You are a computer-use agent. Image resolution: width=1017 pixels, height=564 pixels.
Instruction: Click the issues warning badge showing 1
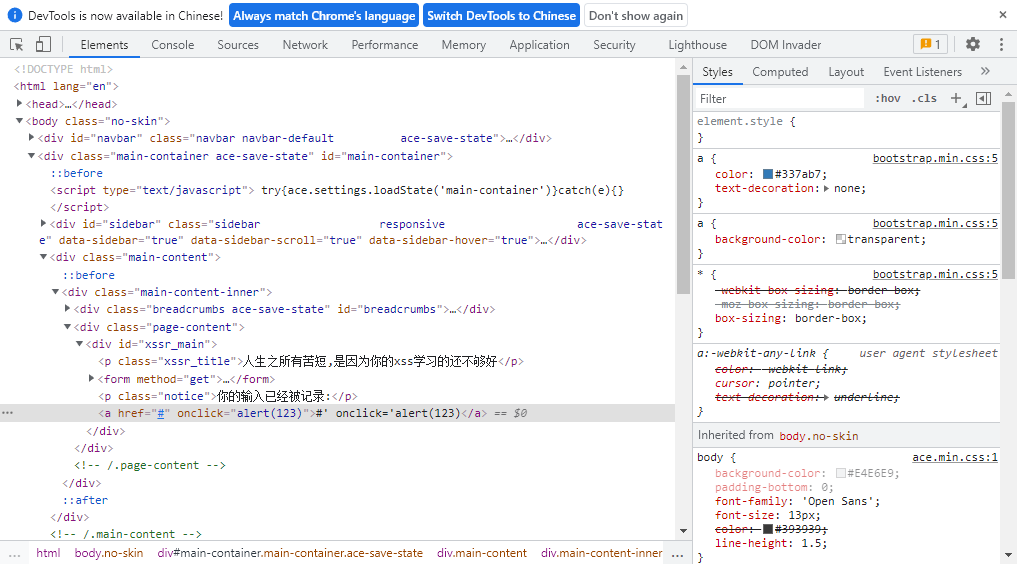click(x=930, y=44)
